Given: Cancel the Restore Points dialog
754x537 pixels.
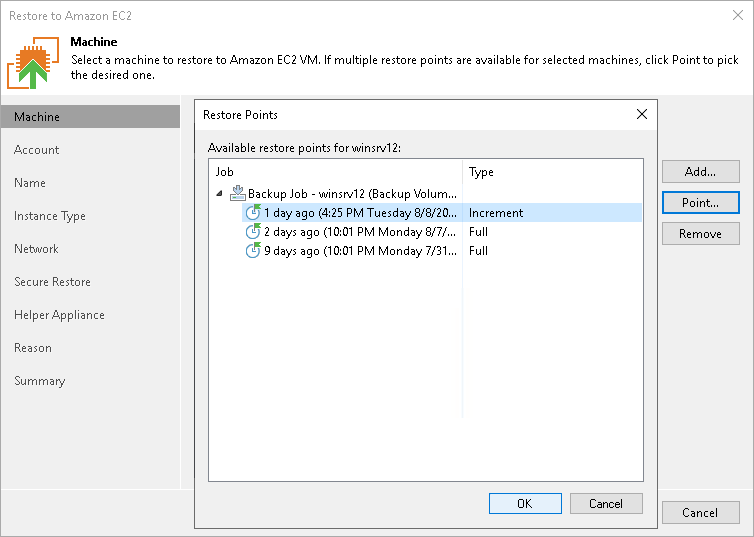Looking at the screenshot, I should [606, 503].
